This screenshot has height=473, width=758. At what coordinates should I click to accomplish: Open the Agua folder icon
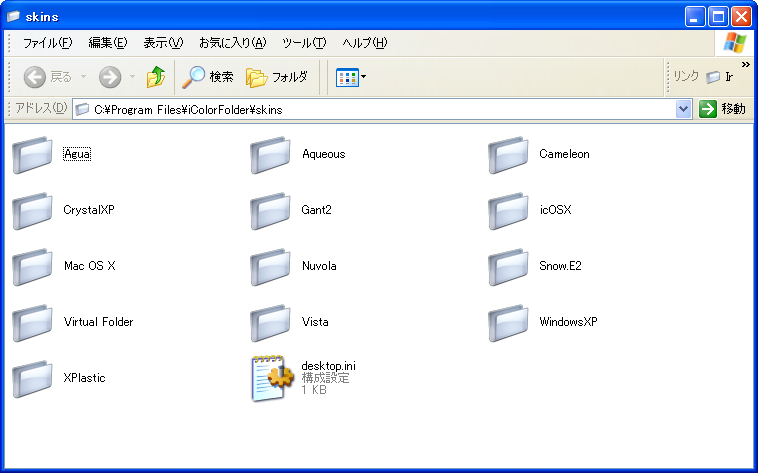click(x=32, y=155)
